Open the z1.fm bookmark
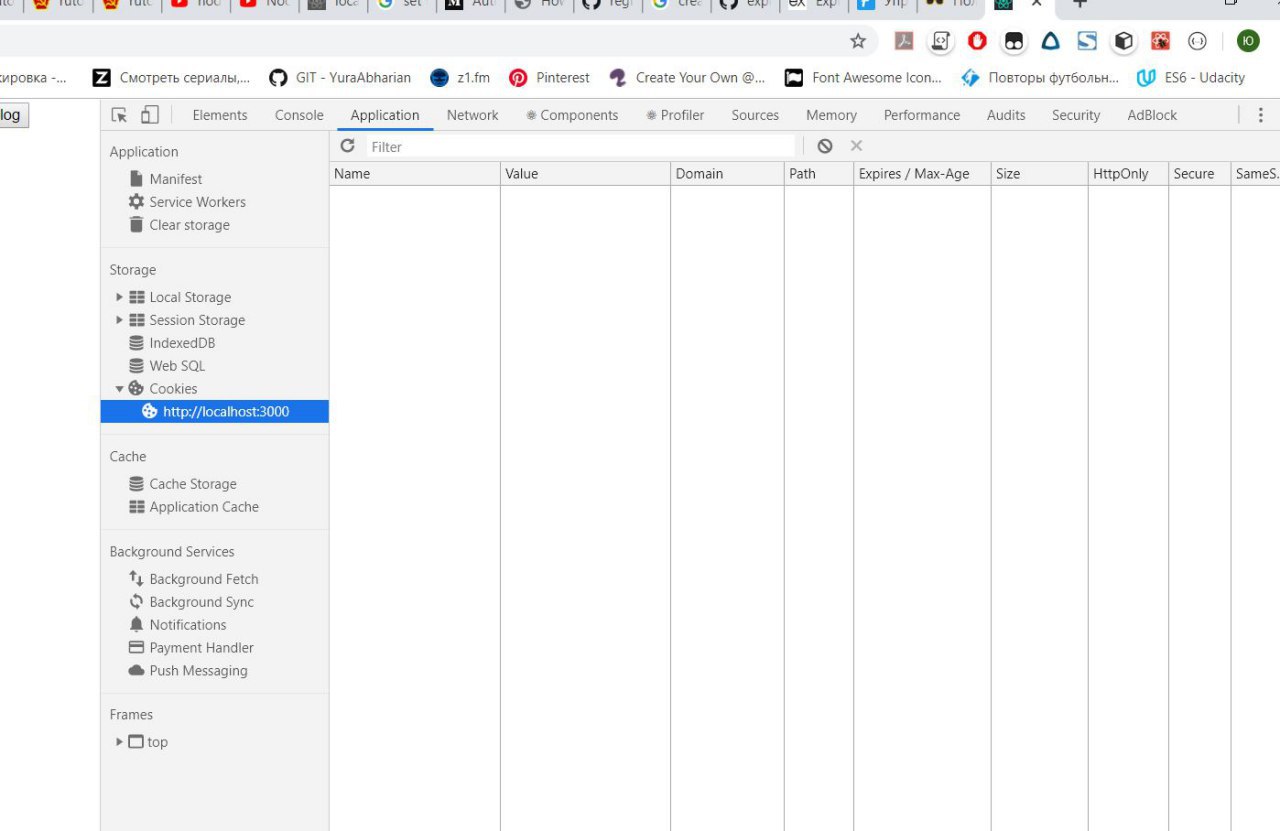Viewport: 1280px width, 831px height. click(460, 78)
